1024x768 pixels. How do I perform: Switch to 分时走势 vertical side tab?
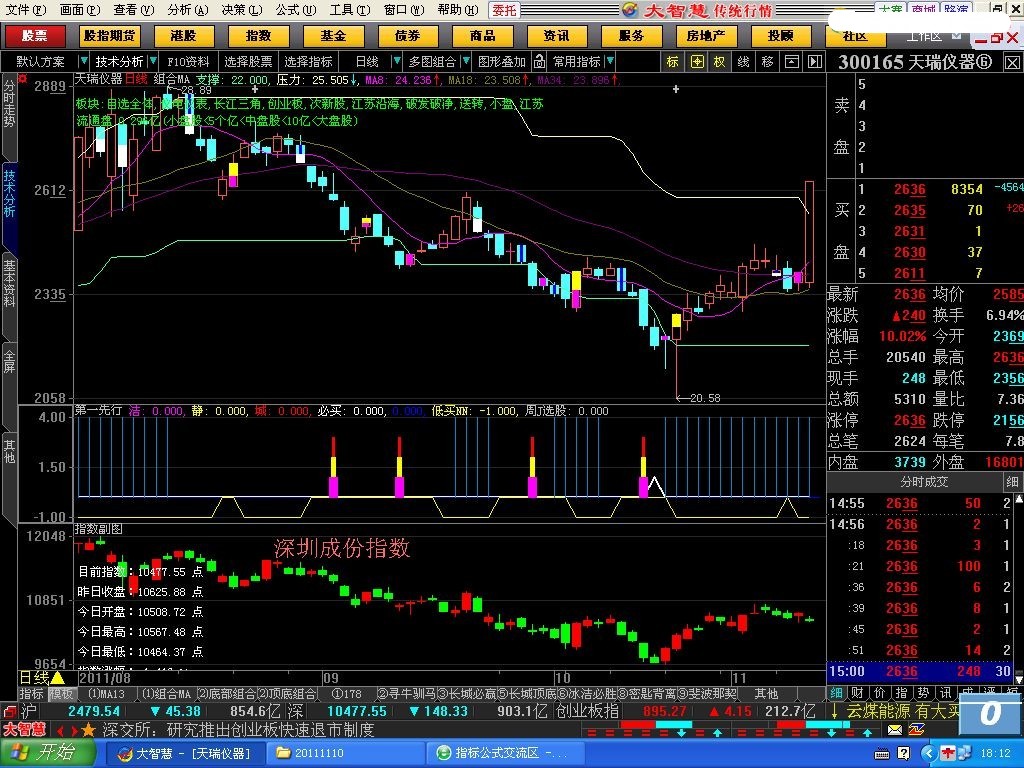pos(8,103)
